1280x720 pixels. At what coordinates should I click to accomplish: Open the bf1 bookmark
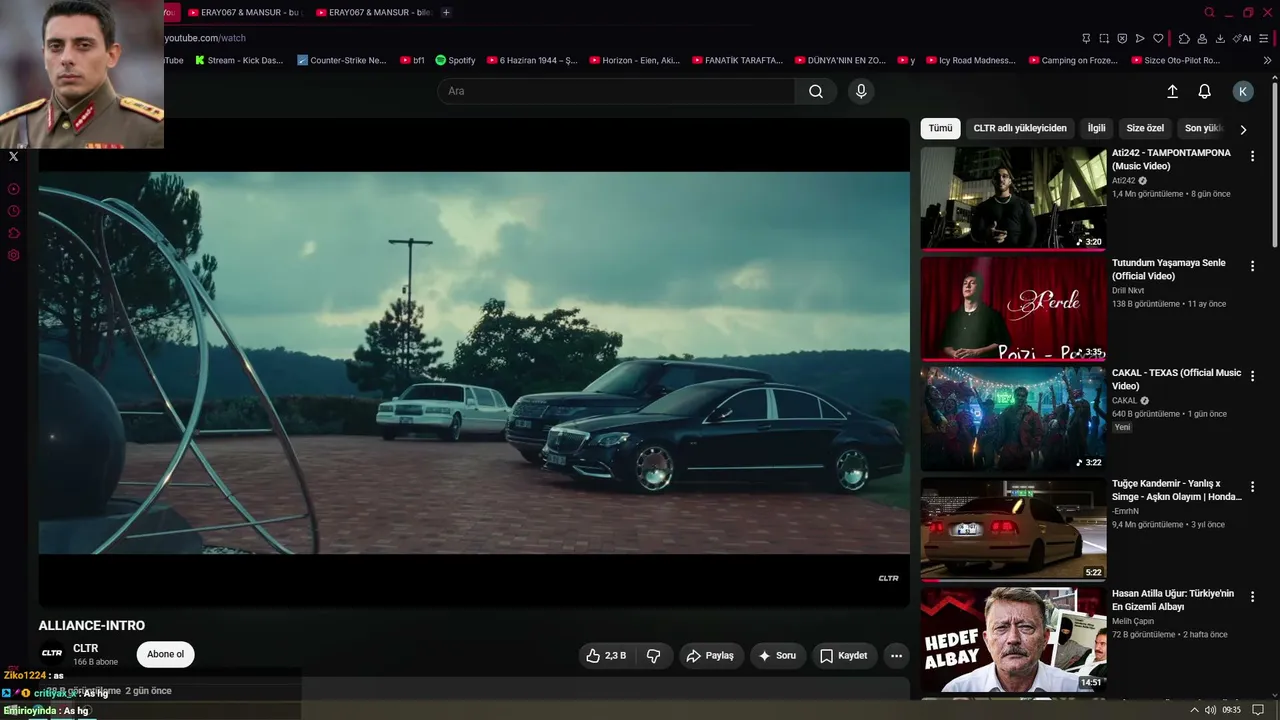pyautogui.click(x=412, y=60)
